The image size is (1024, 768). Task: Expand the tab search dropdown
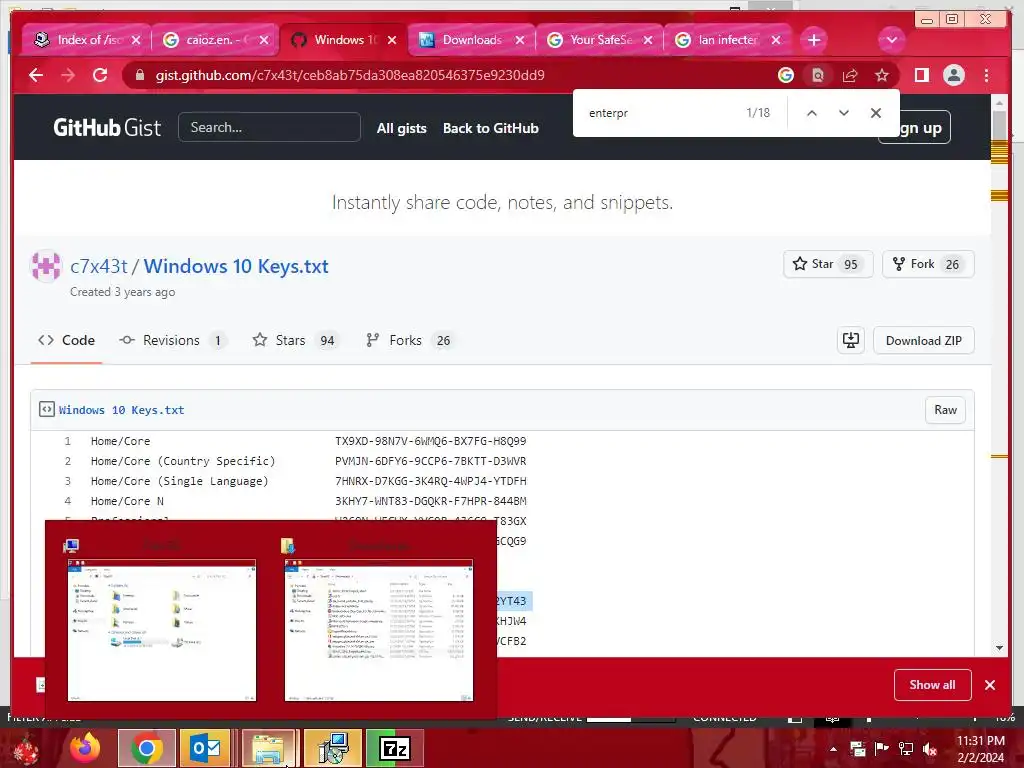coord(891,40)
